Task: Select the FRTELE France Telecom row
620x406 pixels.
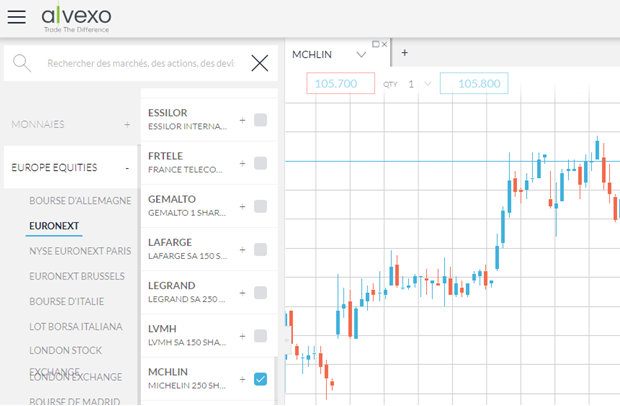Action: [x=209, y=163]
